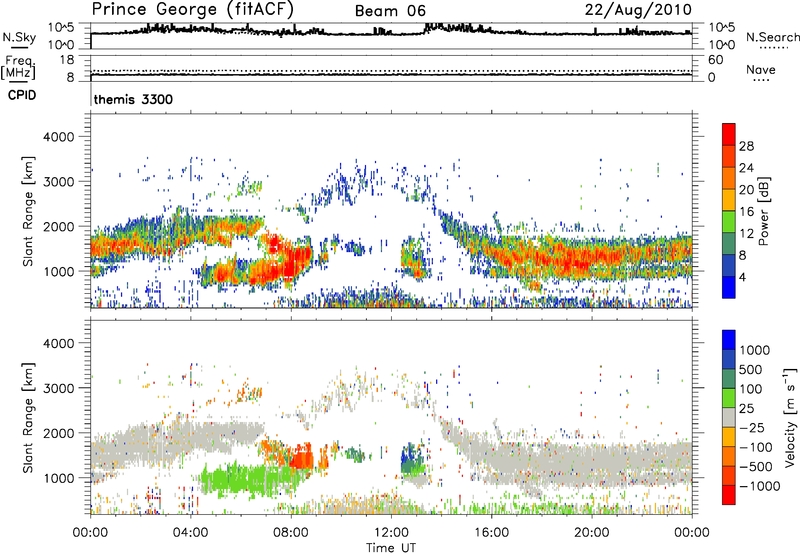The height and width of the screenshot is (554, 800).
Task: Pick the yellow velocity swatch between -25 and -100
Action: tap(729, 437)
